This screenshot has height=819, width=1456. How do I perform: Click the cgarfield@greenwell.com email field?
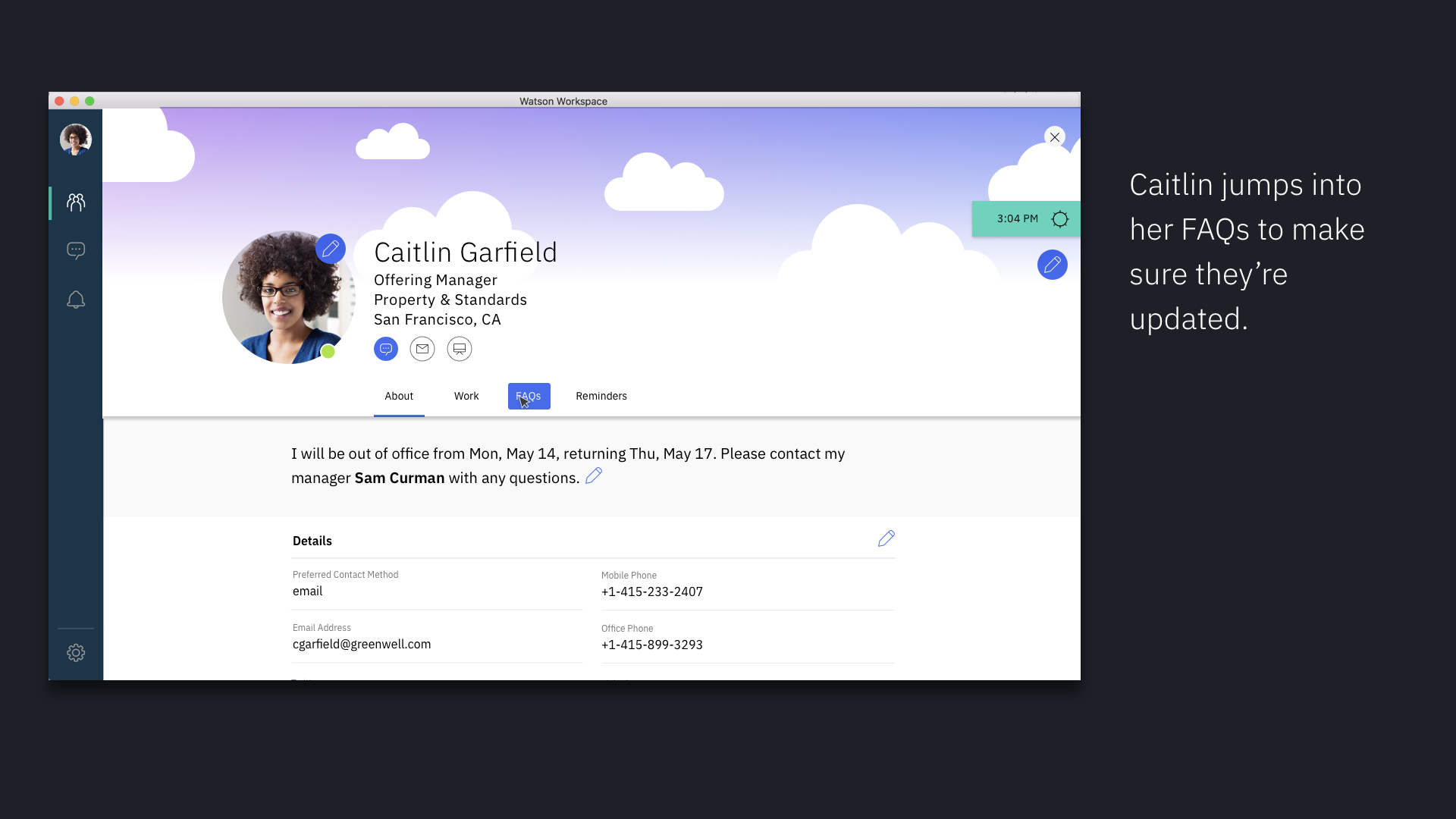click(362, 644)
